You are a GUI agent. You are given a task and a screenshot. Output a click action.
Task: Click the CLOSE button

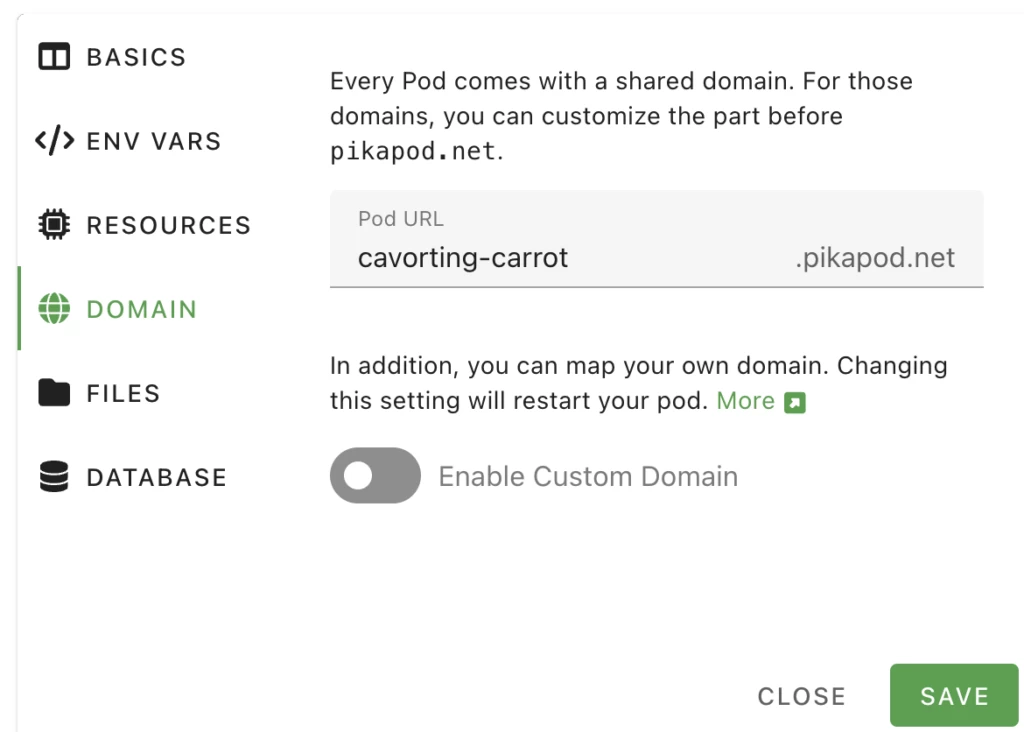(x=801, y=696)
